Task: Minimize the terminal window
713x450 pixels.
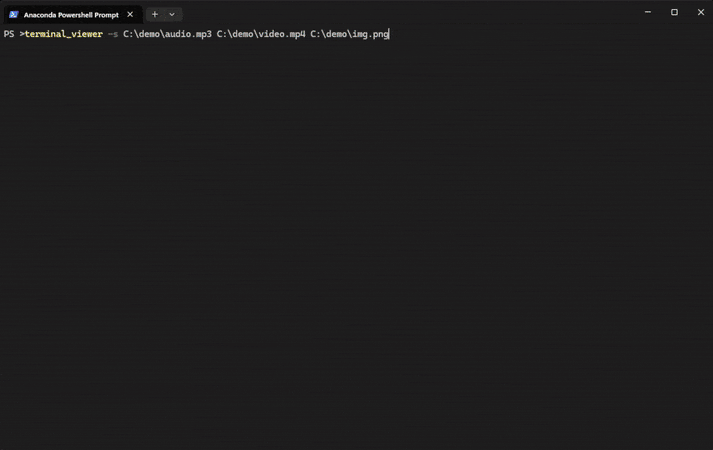Action: (x=648, y=12)
